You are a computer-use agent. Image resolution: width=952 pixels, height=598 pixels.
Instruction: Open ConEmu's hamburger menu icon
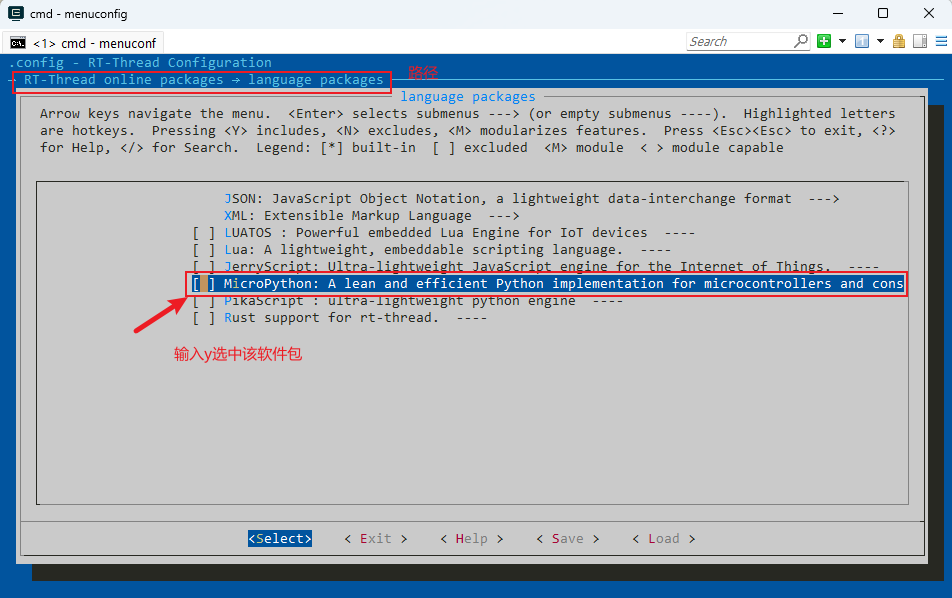[x=939, y=41]
